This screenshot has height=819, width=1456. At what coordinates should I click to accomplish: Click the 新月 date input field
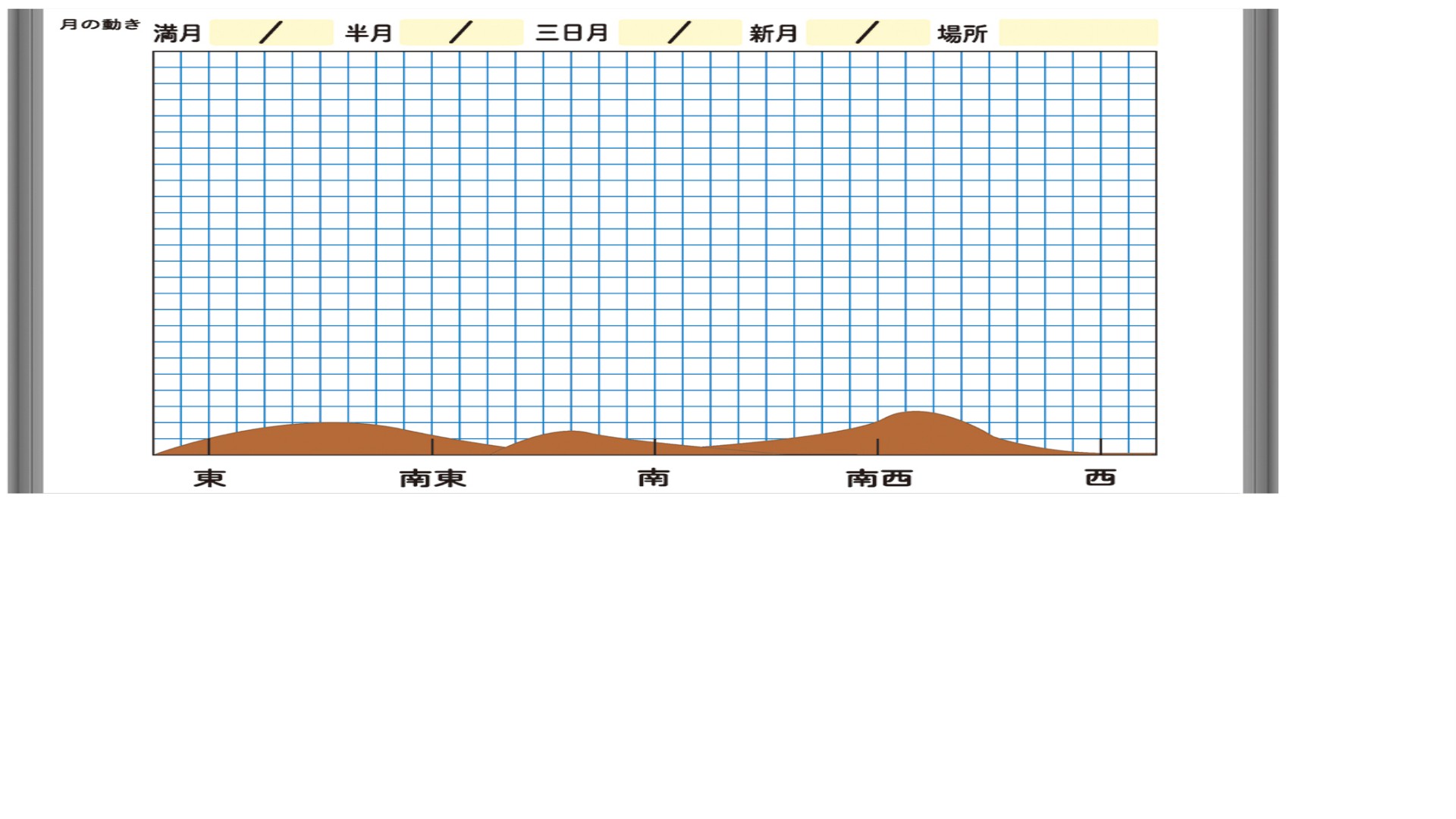point(868,33)
